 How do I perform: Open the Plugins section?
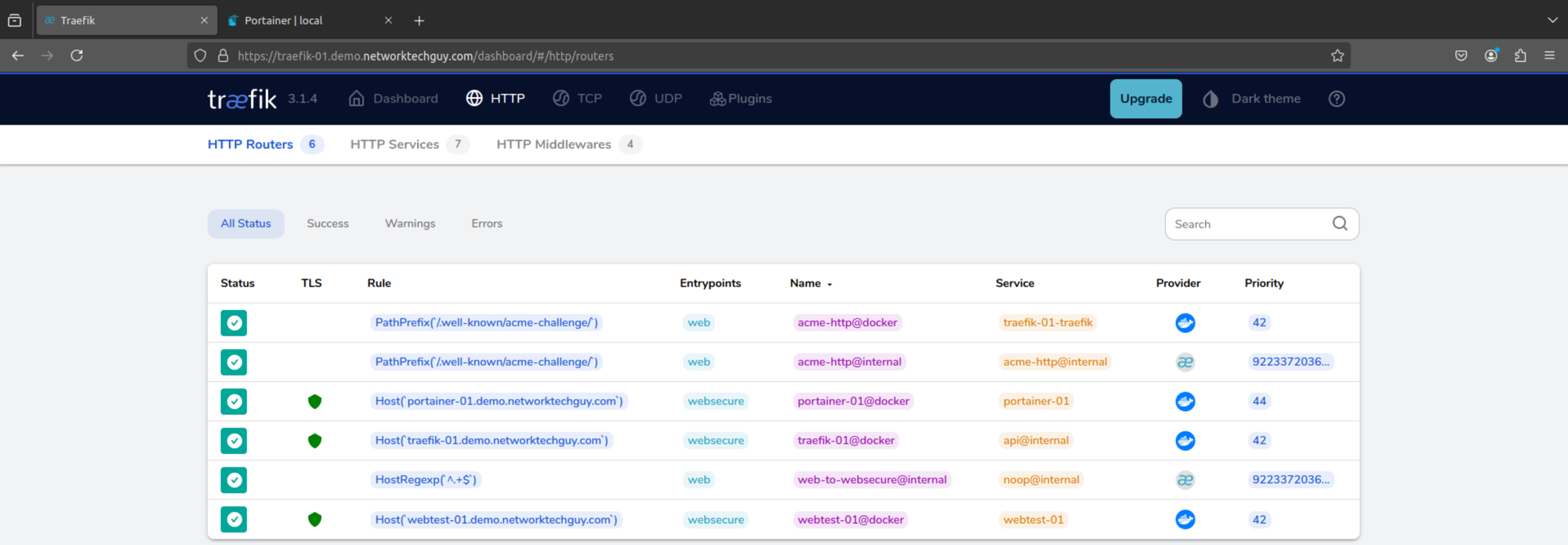pos(741,98)
